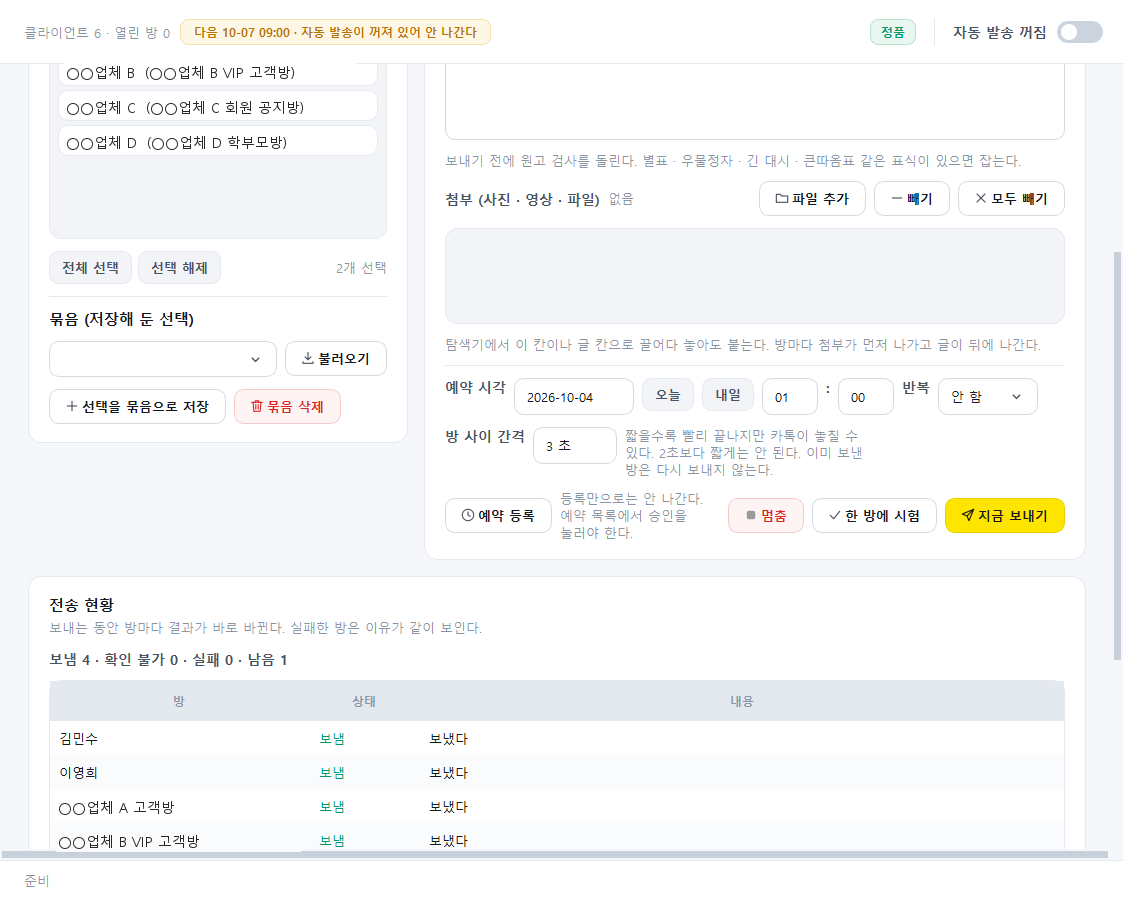Click the message text area
The height and width of the screenshot is (900, 1123).
(755, 101)
